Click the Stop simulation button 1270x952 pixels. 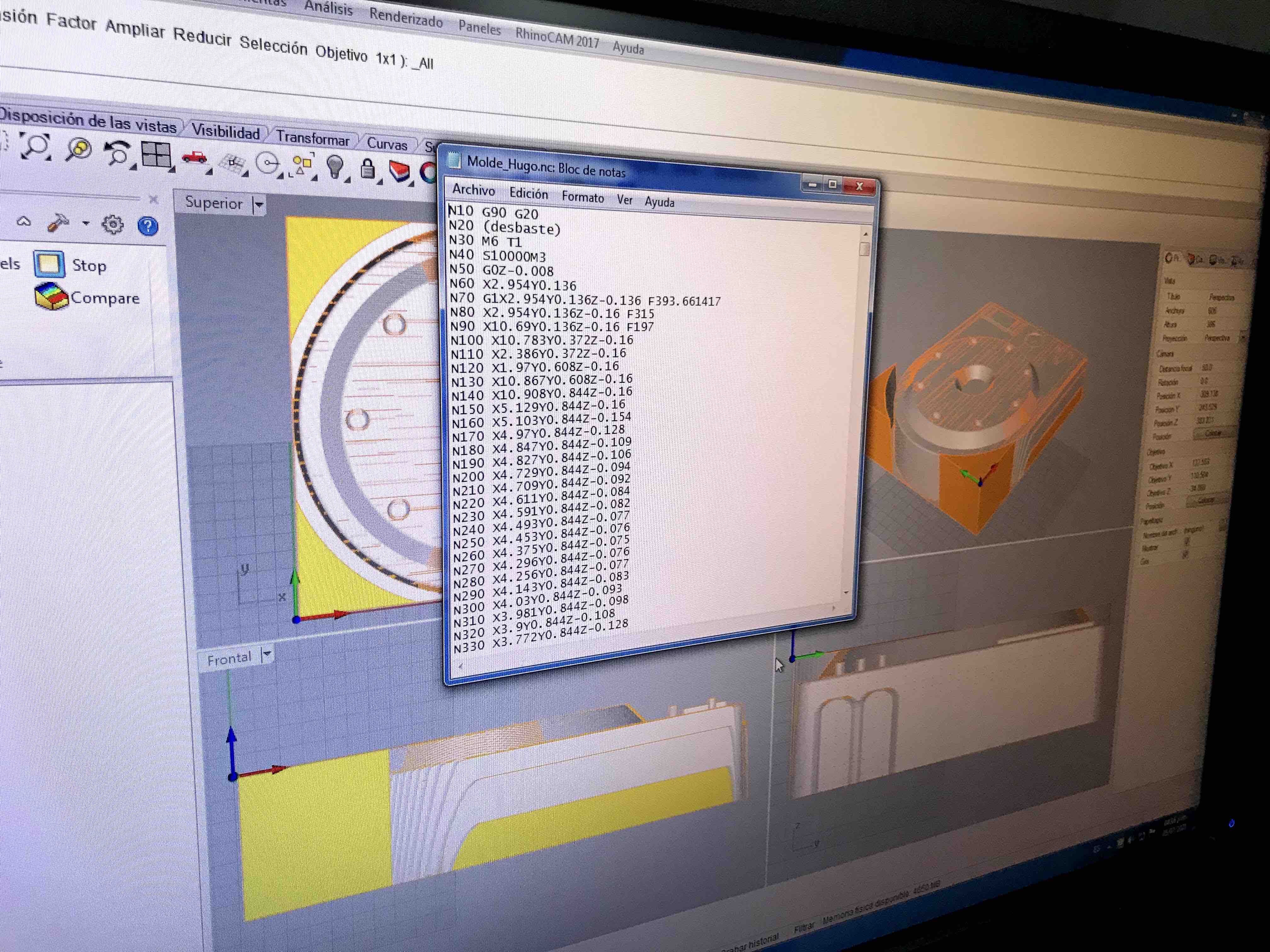tap(49, 264)
